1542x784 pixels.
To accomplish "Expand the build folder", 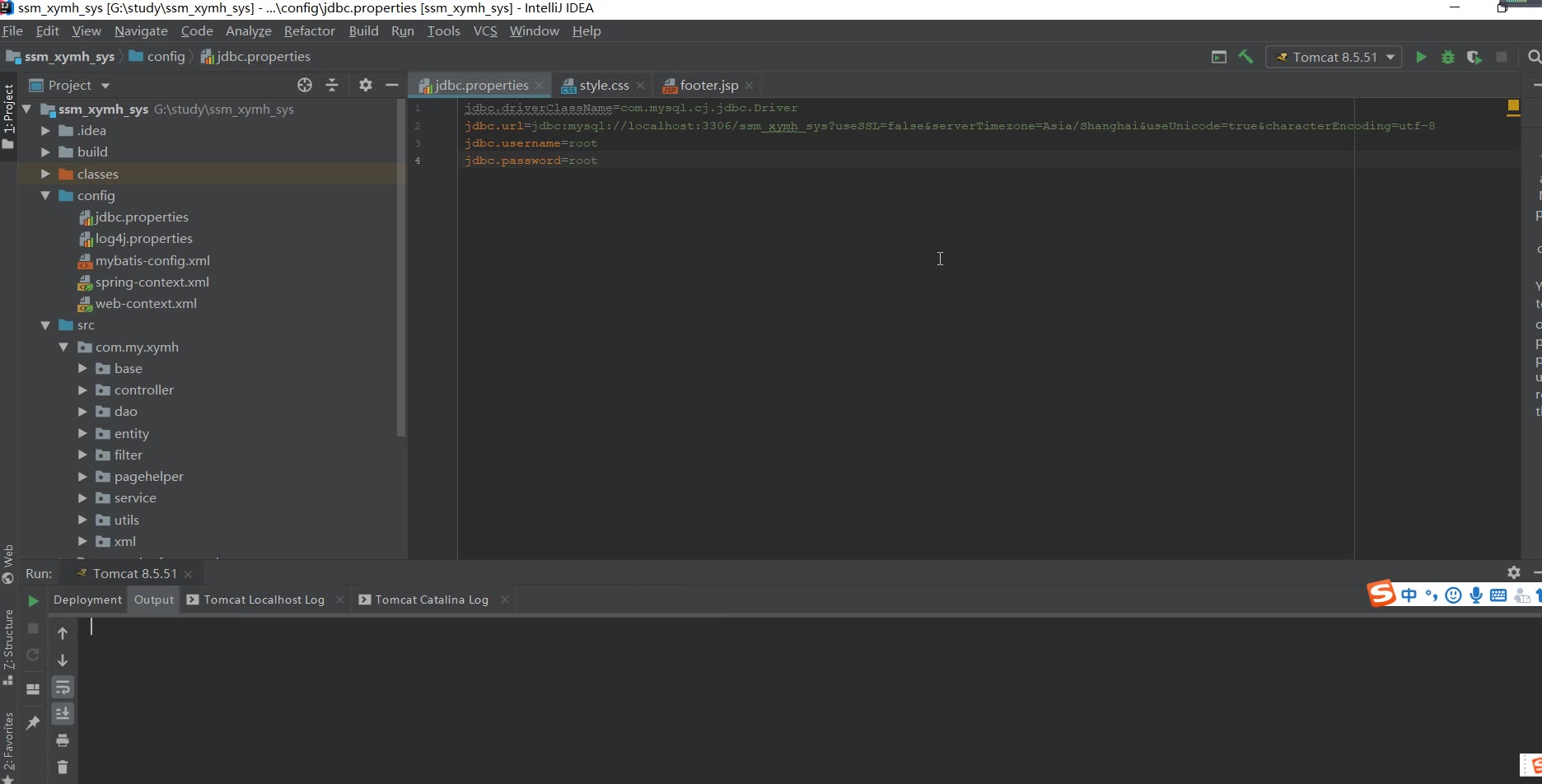I will tap(45, 152).
